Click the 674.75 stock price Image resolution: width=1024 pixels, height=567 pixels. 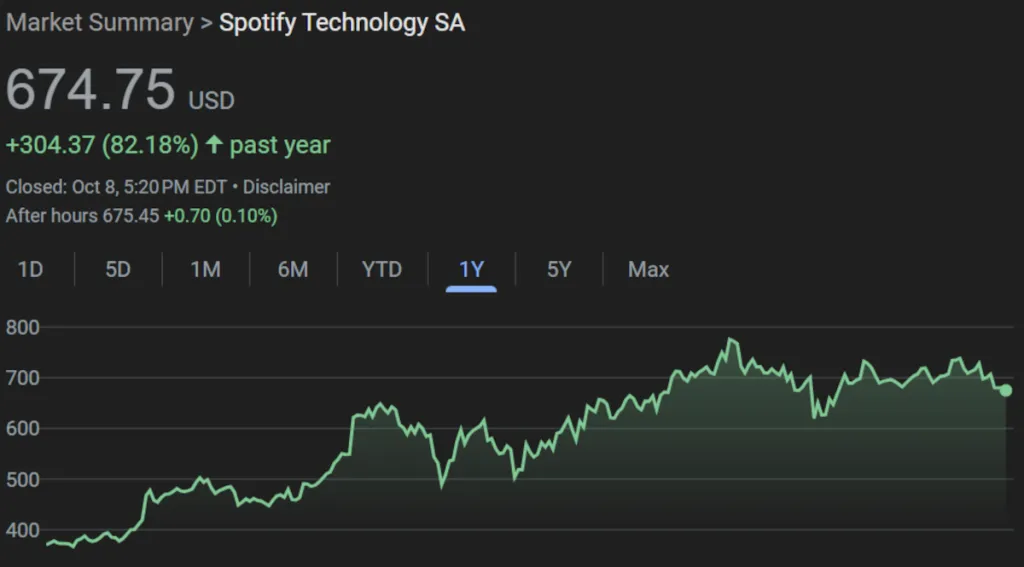point(90,90)
